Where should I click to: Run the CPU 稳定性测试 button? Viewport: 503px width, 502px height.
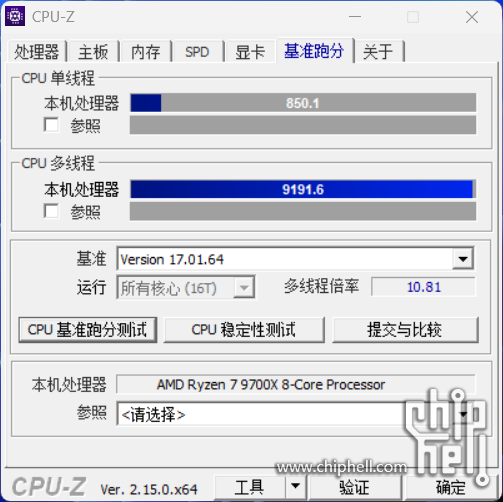pos(244,330)
